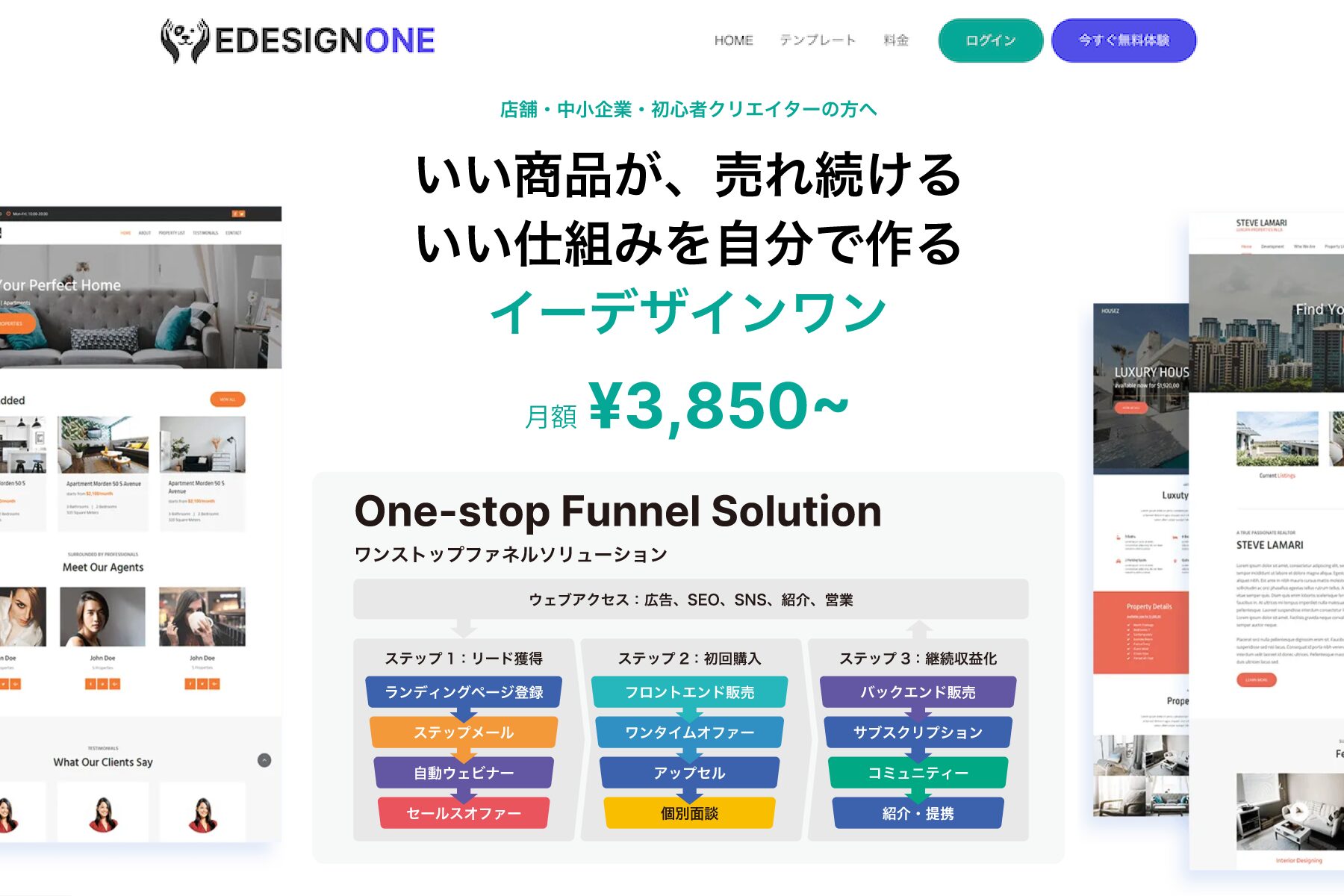
Task: Click the green ログイン button
Action: pos(990,40)
